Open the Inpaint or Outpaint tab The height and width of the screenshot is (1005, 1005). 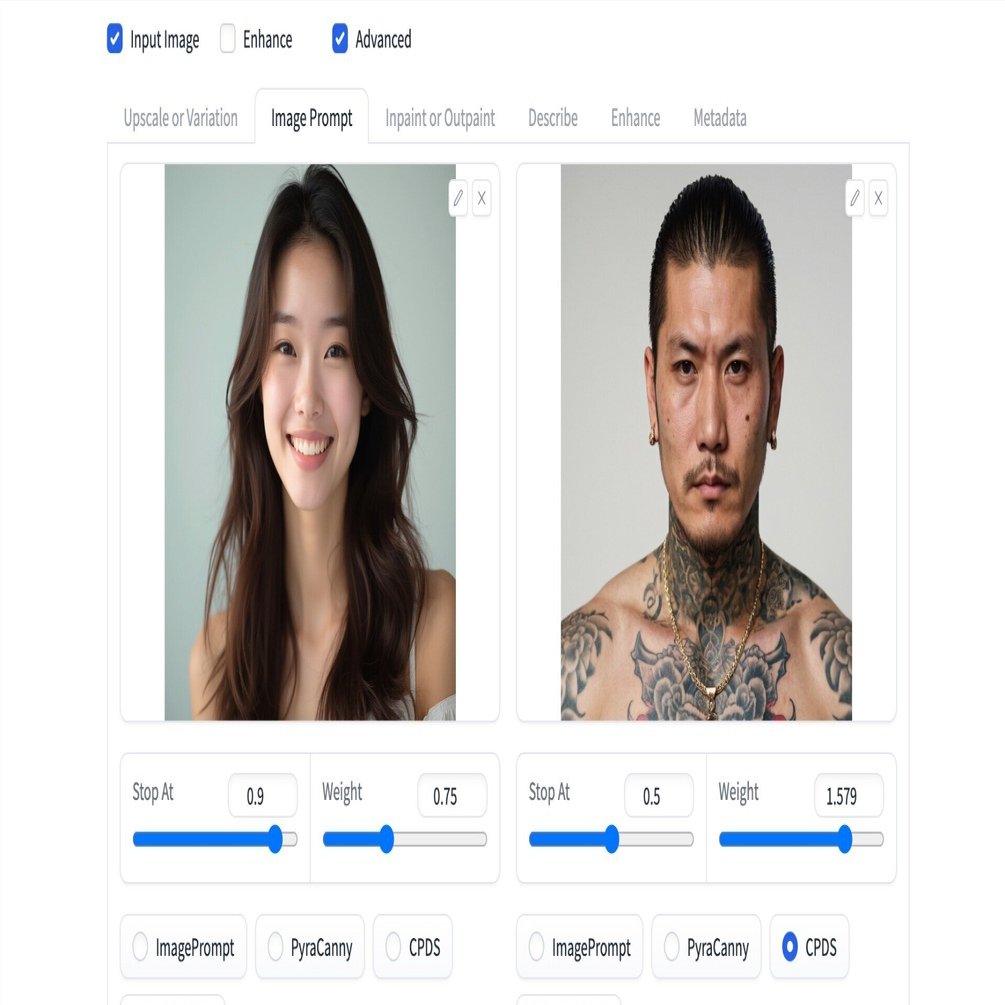point(440,118)
